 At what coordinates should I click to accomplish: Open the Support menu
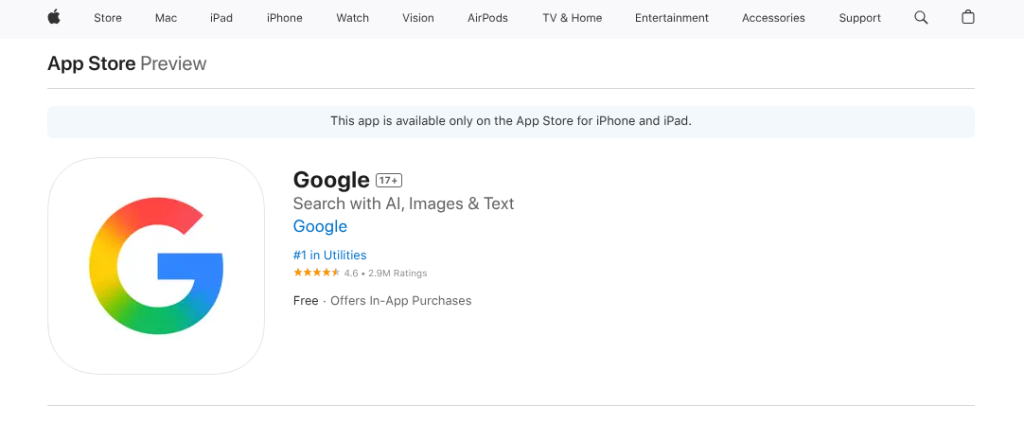click(859, 18)
